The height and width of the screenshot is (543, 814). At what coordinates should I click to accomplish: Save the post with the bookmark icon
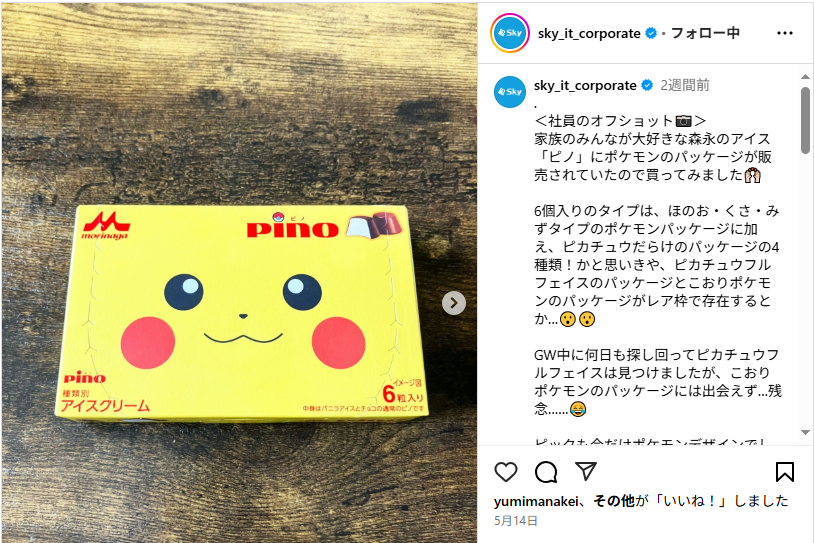[x=784, y=472]
